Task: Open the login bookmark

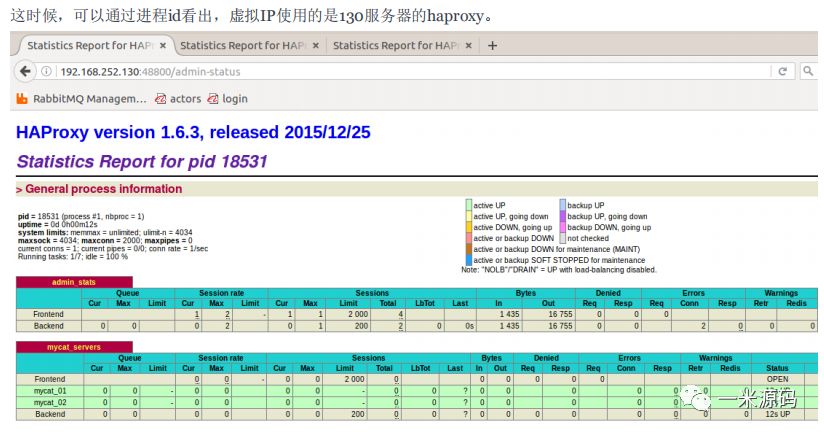Action: tap(228, 99)
